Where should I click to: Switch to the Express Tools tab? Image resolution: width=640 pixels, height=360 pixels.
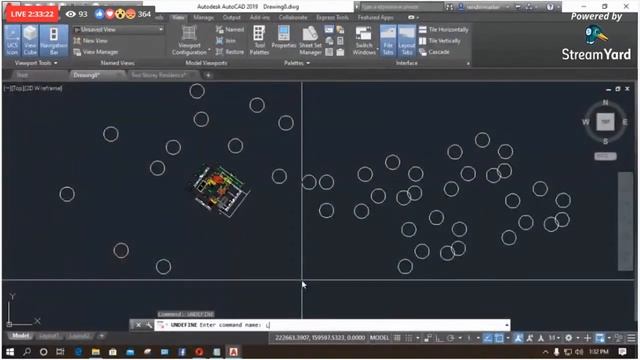click(x=332, y=18)
